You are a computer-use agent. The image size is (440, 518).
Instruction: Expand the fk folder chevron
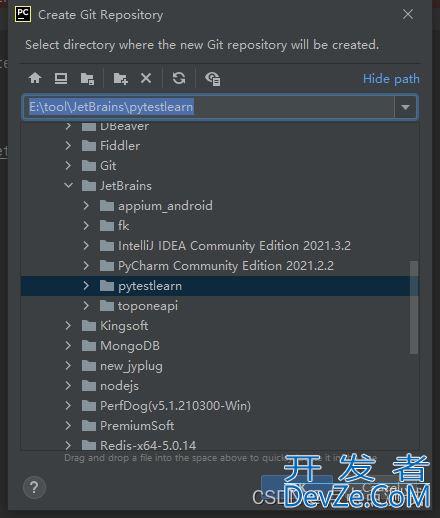click(x=86, y=226)
